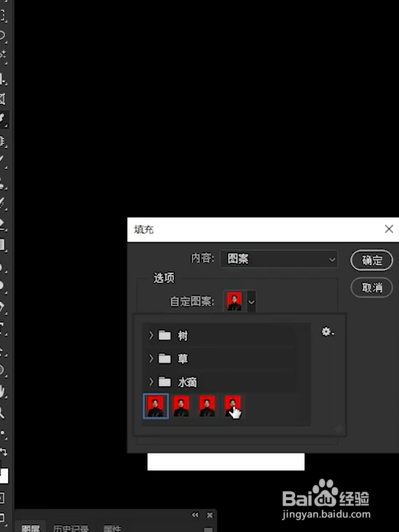The height and width of the screenshot is (532, 399).
Task: Select the third portrait pattern thumbnail
Action: click(207, 406)
